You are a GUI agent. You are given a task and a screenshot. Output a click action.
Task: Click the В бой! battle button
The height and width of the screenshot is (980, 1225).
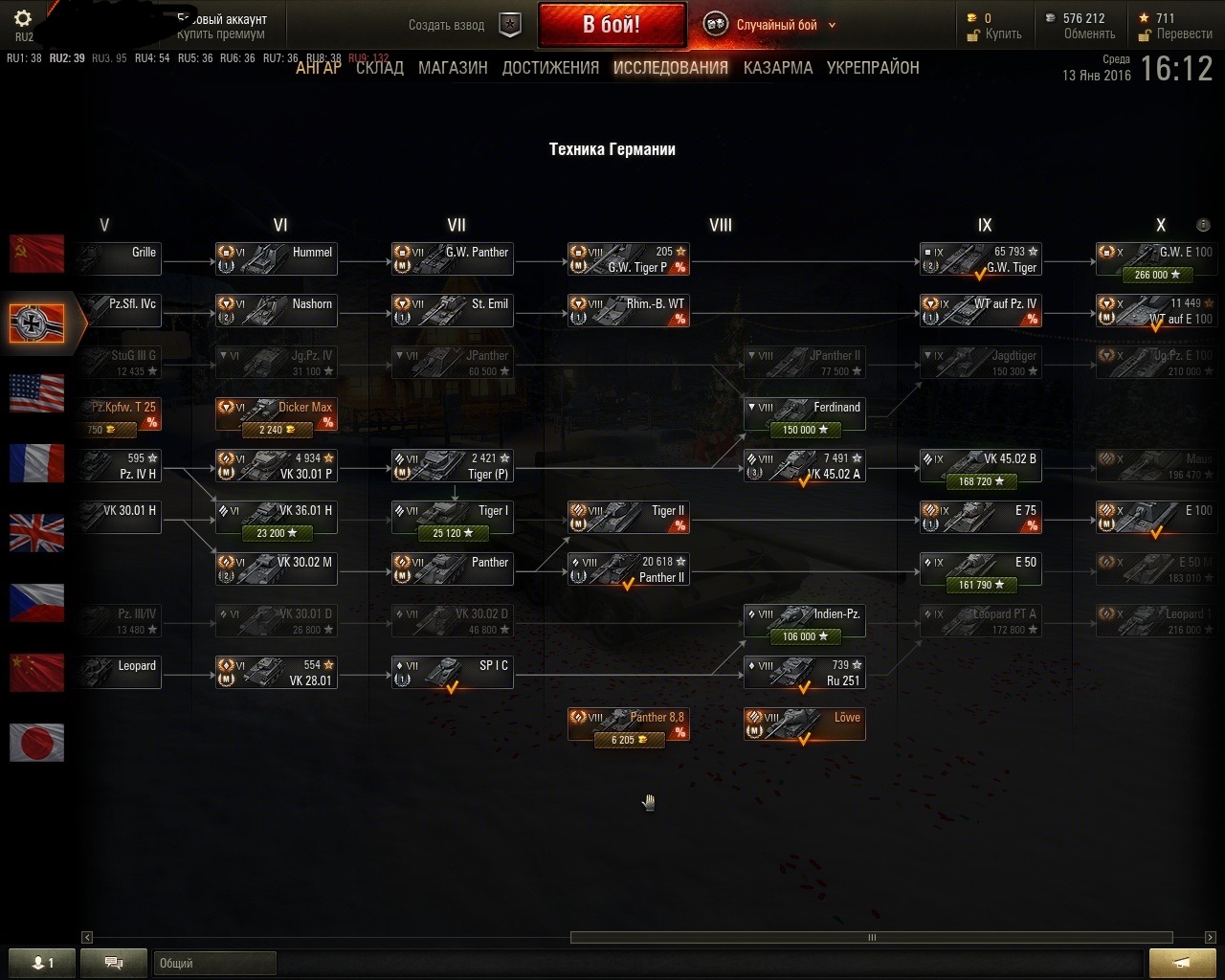[612, 25]
